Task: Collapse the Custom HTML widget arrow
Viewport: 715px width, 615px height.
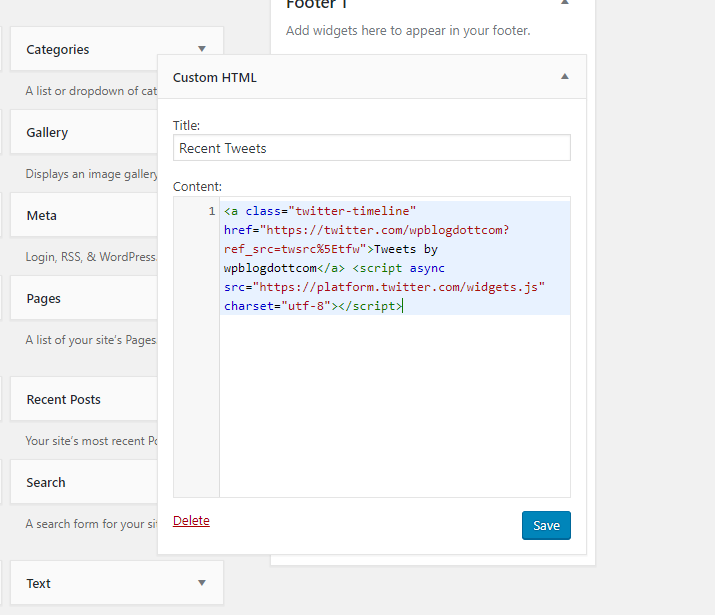Action: click(565, 77)
